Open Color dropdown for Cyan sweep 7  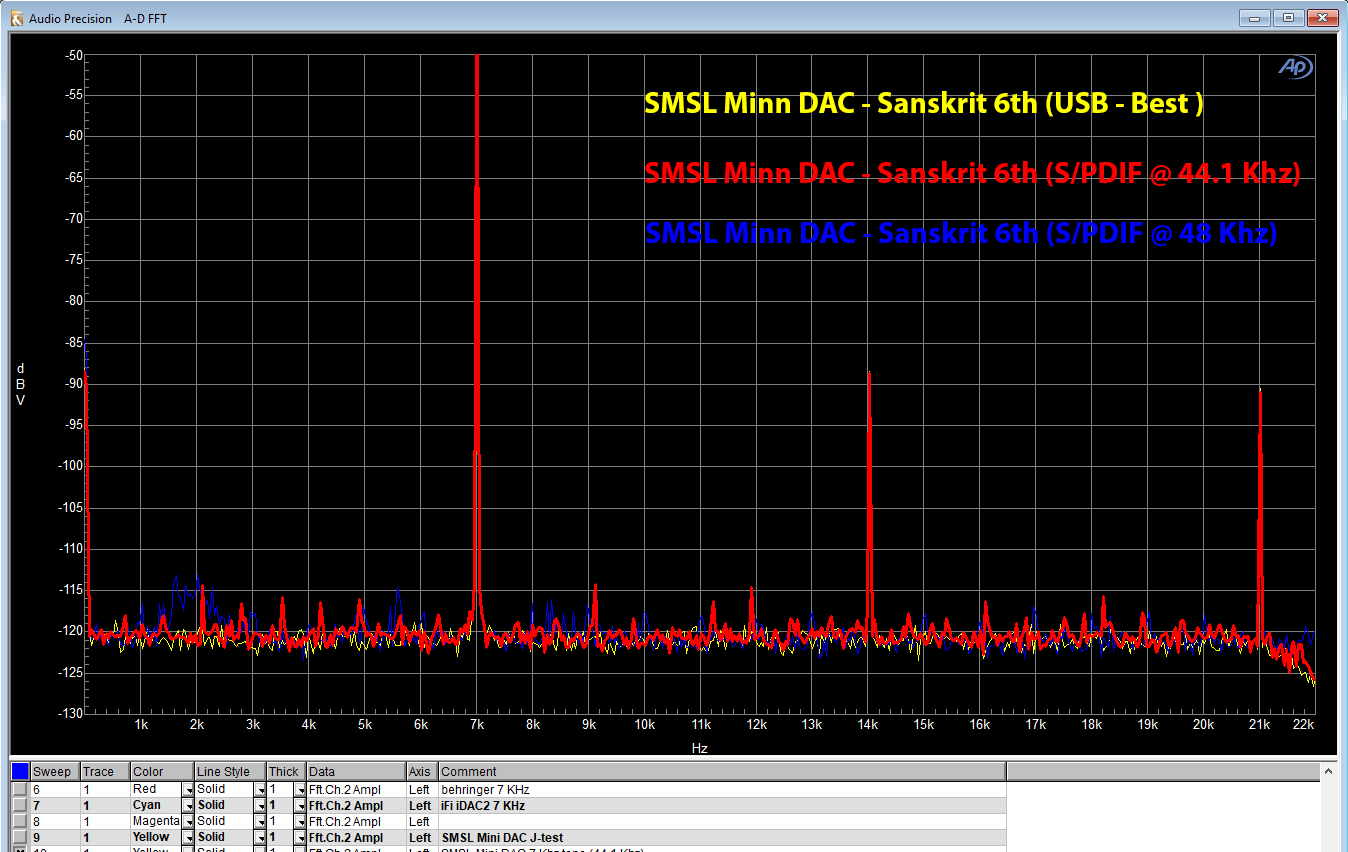[187, 806]
